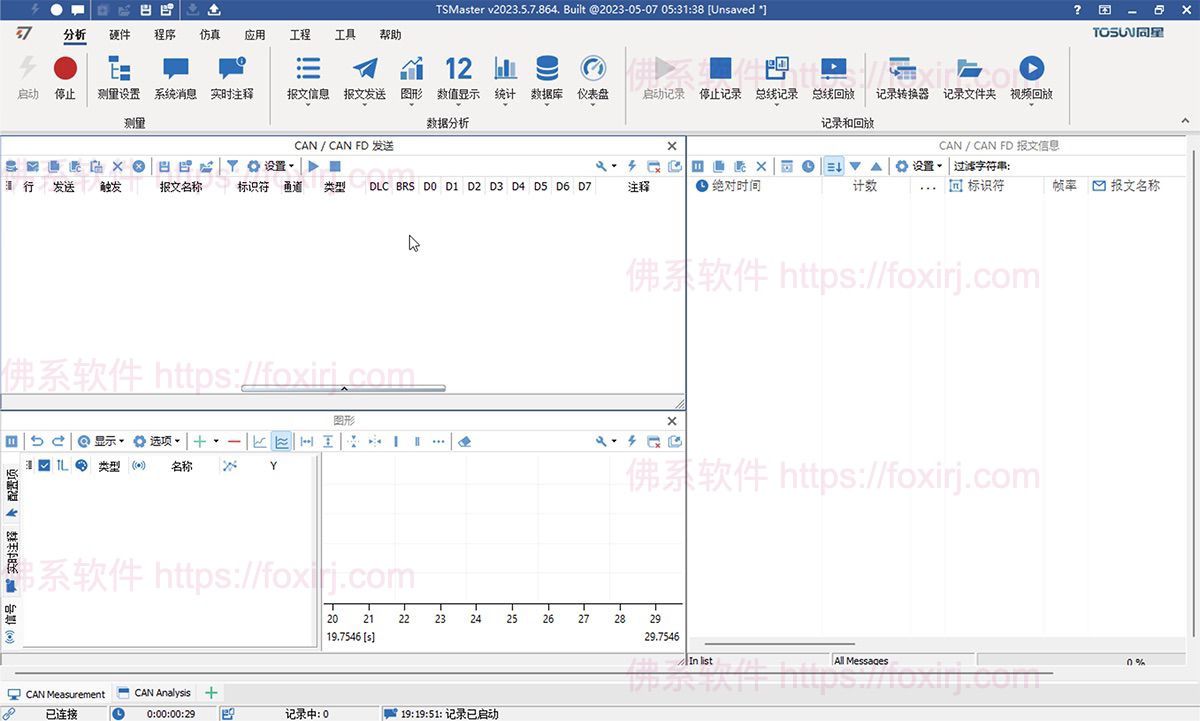Screen dimensions: 1200x721
Task: Click the 视频回放 video replay icon
Action: (x=1032, y=78)
